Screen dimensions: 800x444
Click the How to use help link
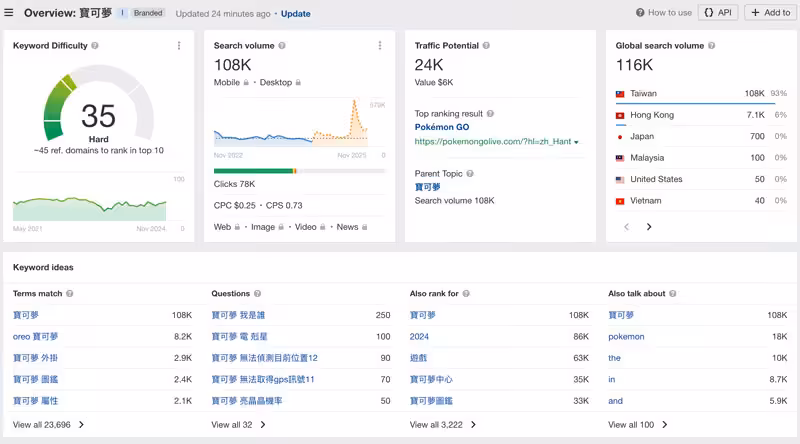664,12
